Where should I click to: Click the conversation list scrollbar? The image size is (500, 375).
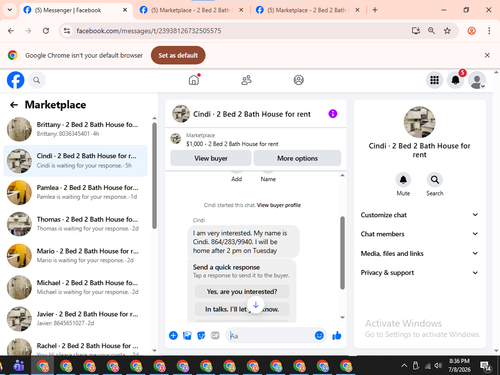click(154, 176)
